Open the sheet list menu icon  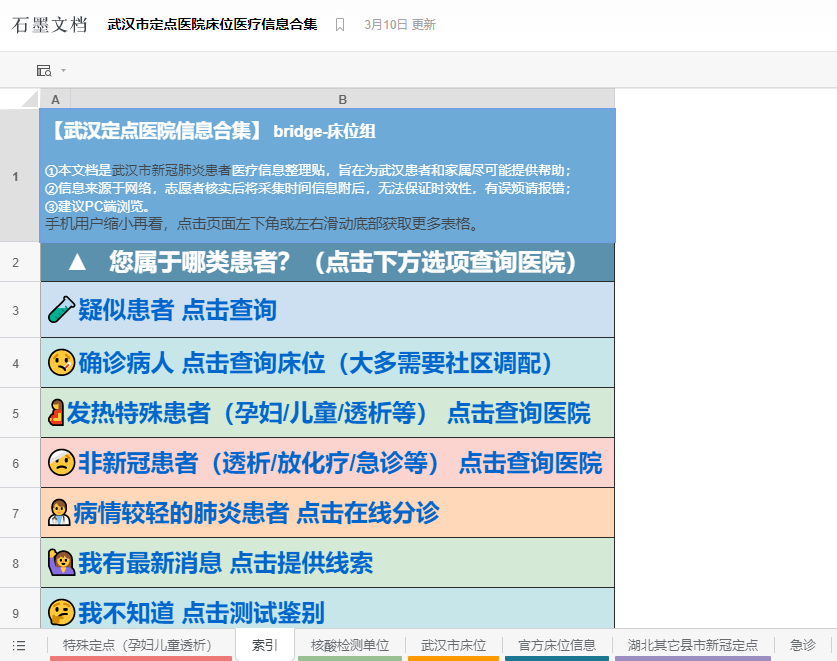coord(19,645)
